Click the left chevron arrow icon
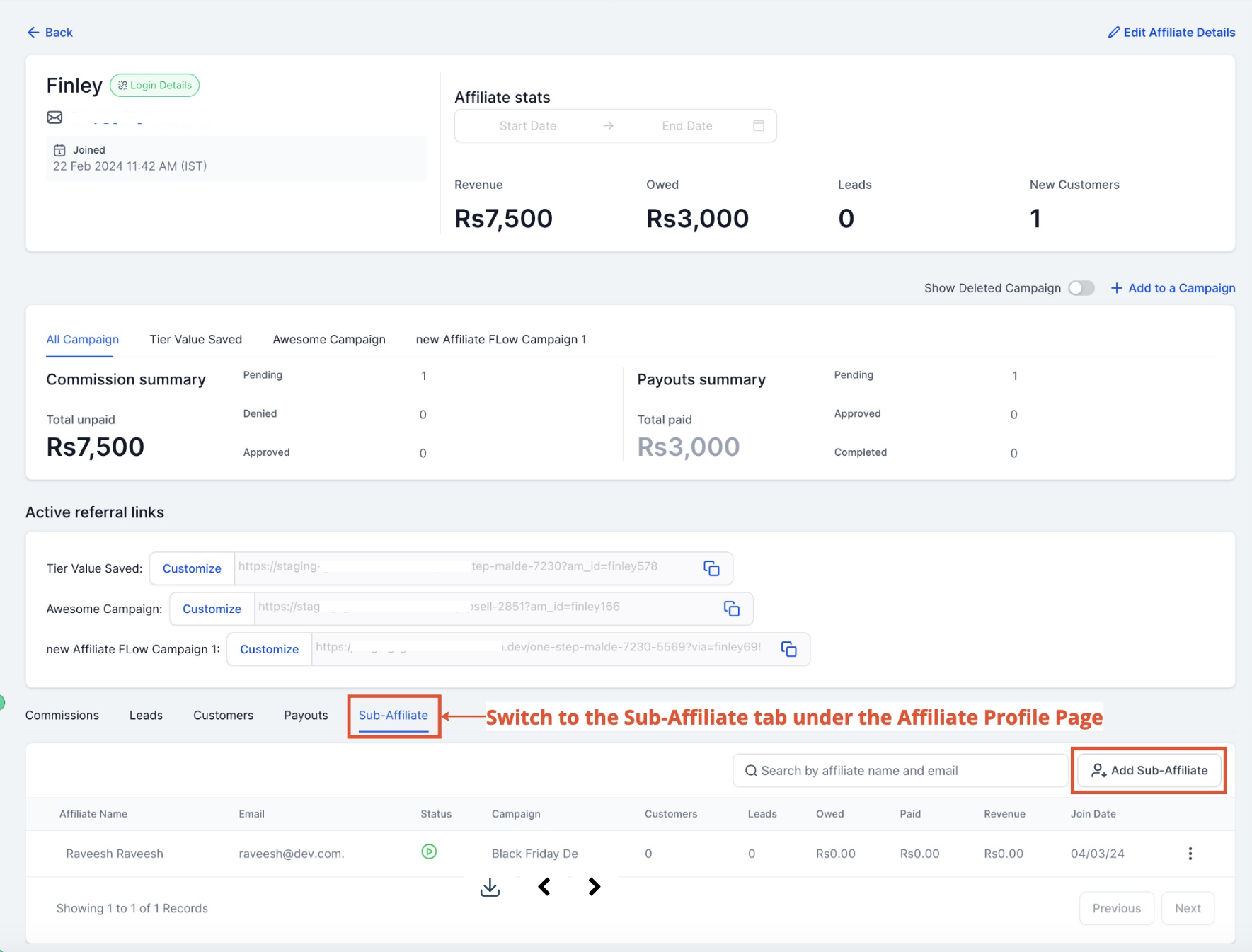Image resolution: width=1252 pixels, height=952 pixels. pyautogui.click(x=544, y=887)
